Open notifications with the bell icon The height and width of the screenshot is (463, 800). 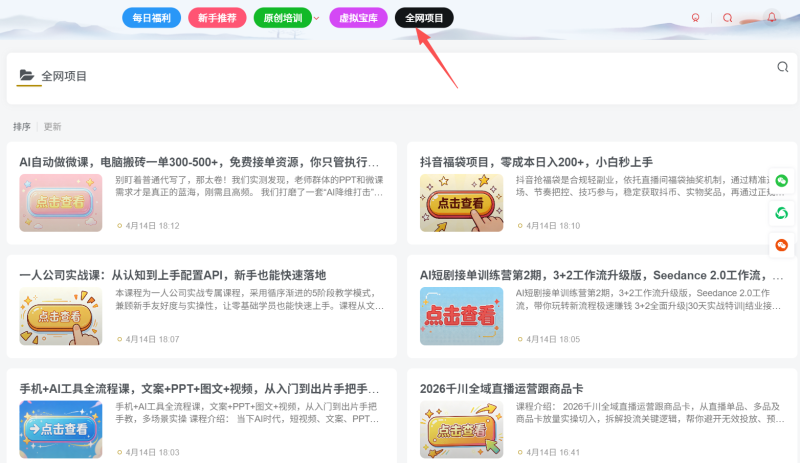pyautogui.click(x=771, y=17)
